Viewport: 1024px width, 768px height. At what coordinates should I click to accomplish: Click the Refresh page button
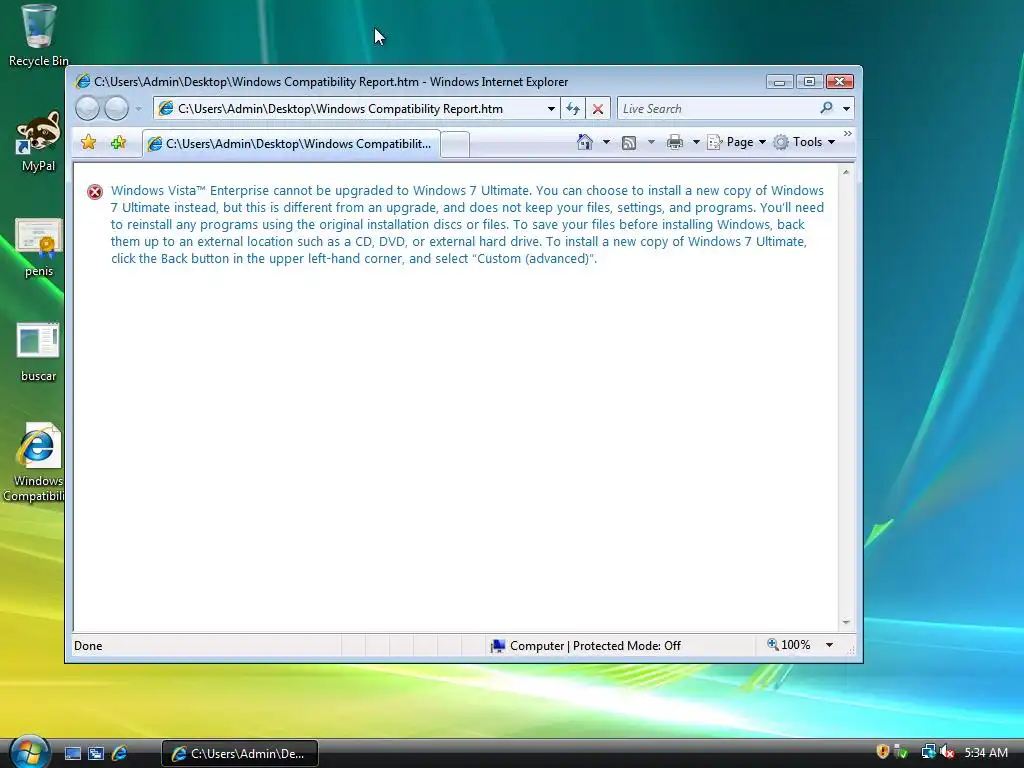coord(573,109)
